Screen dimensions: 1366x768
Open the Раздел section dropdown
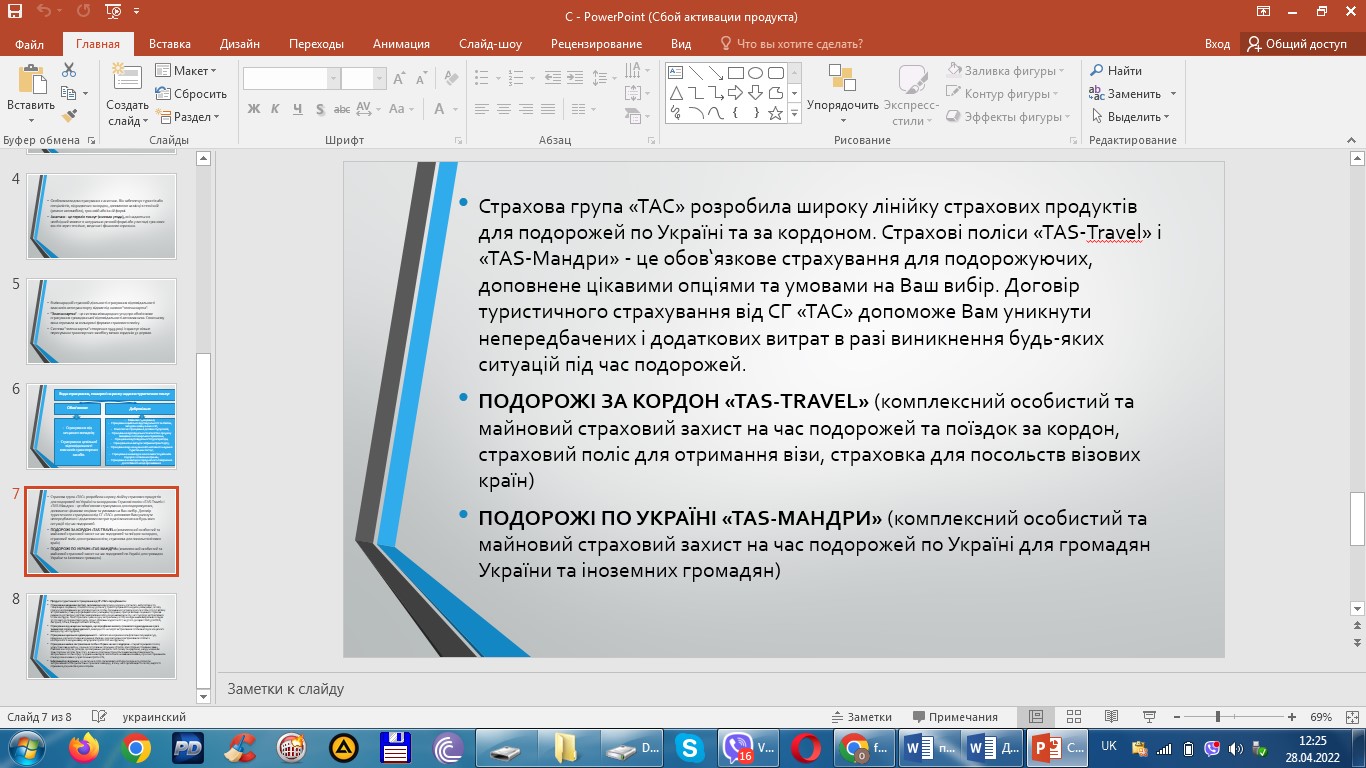(x=186, y=117)
